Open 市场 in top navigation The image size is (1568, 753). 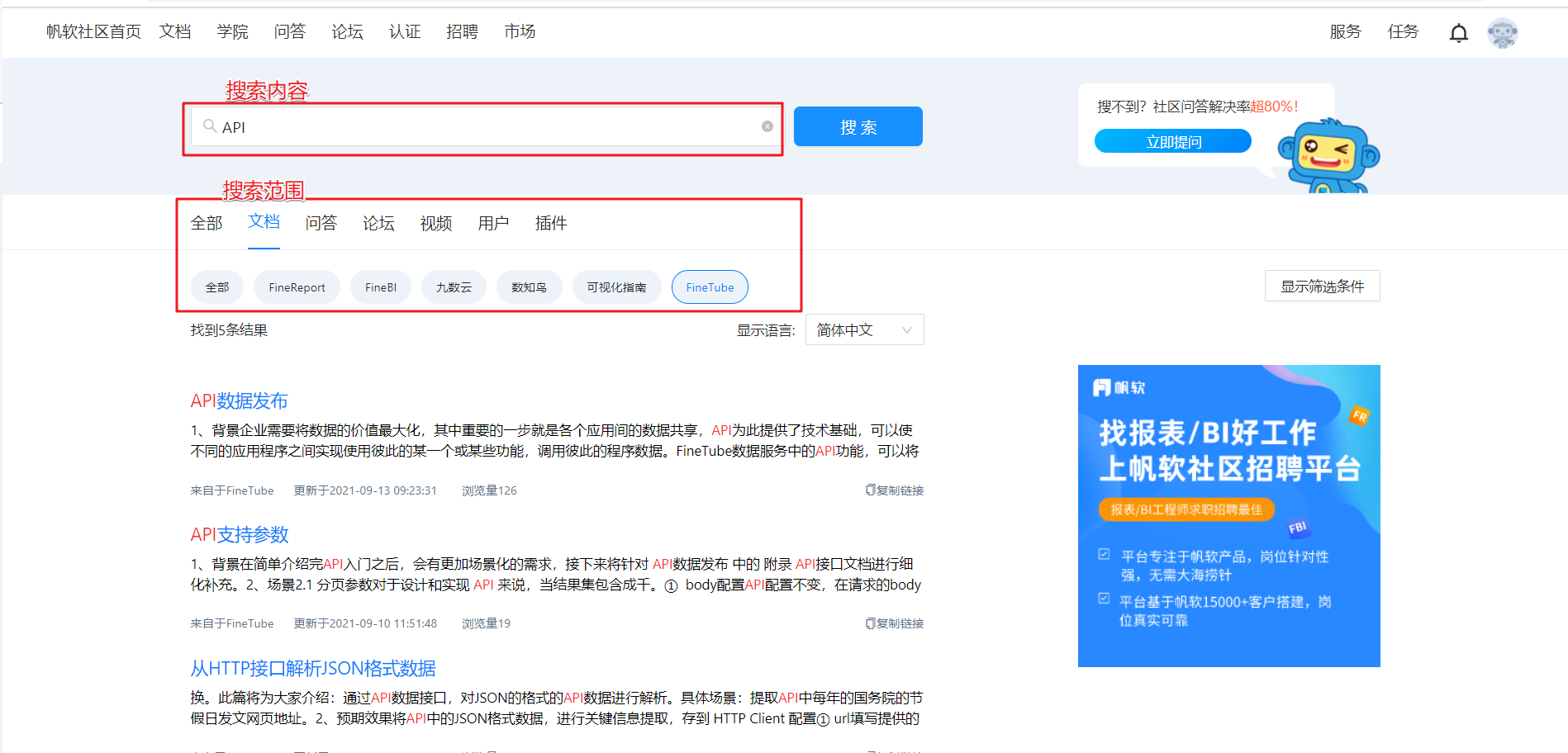pyautogui.click(x=520, y=31)
